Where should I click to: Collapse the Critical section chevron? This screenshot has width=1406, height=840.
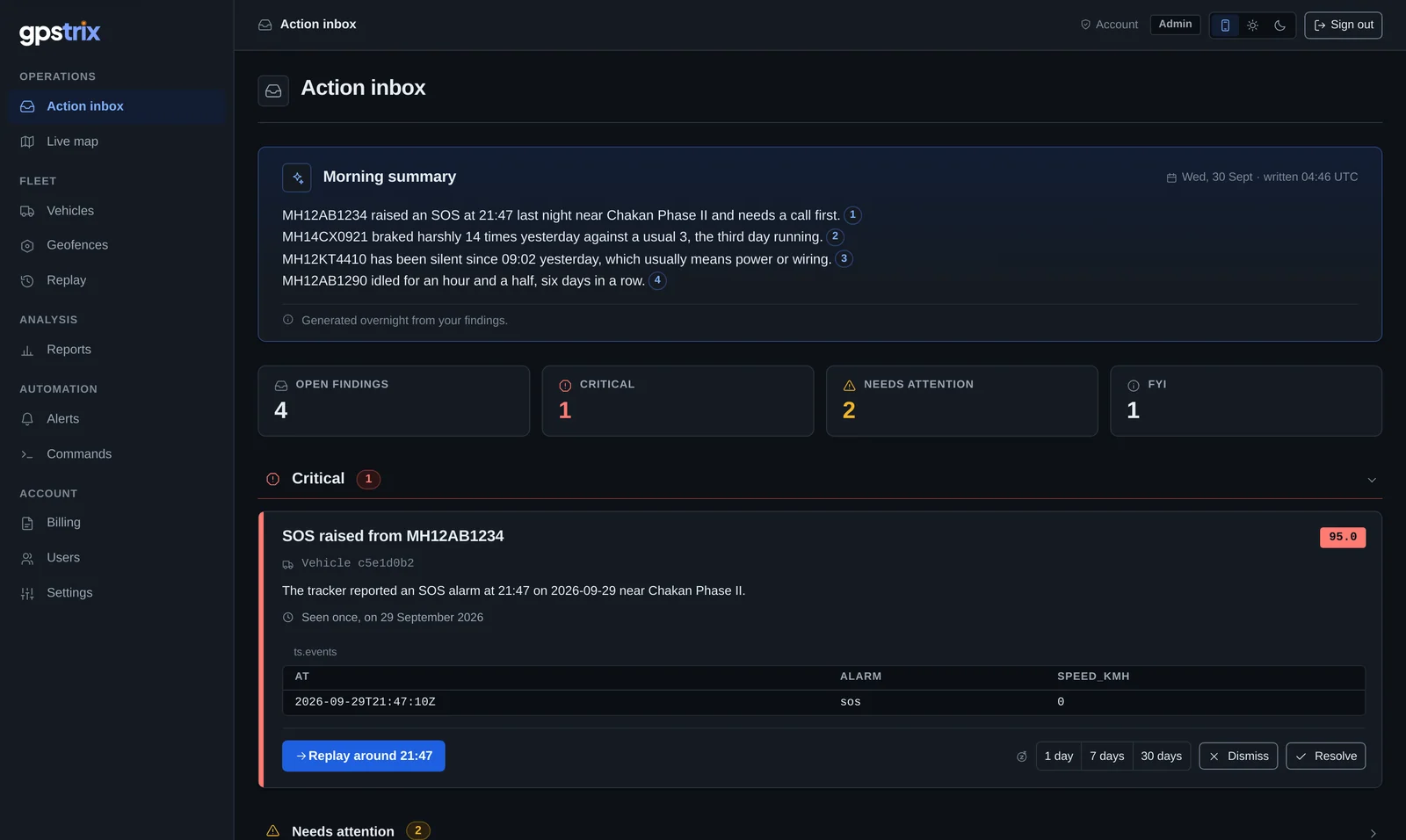pos(1372,480)
